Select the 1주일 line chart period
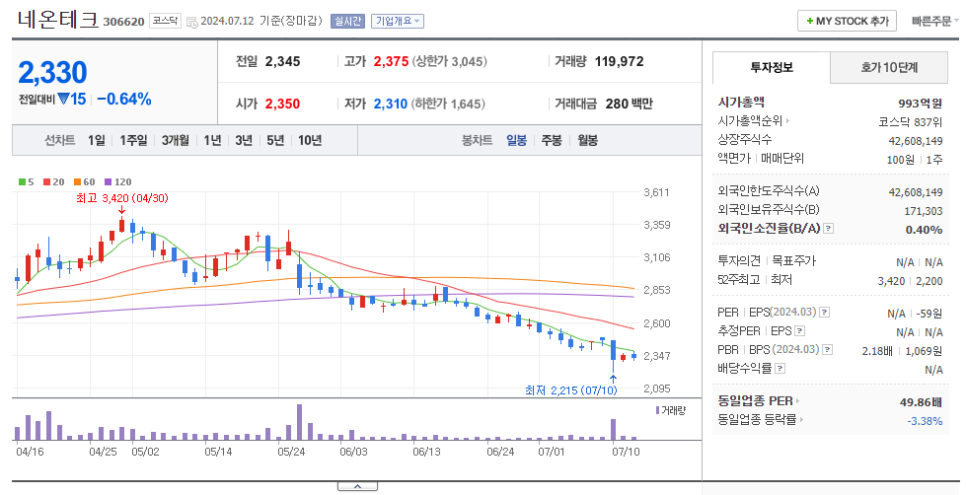966x495 pixels. [x=134, y=141]
